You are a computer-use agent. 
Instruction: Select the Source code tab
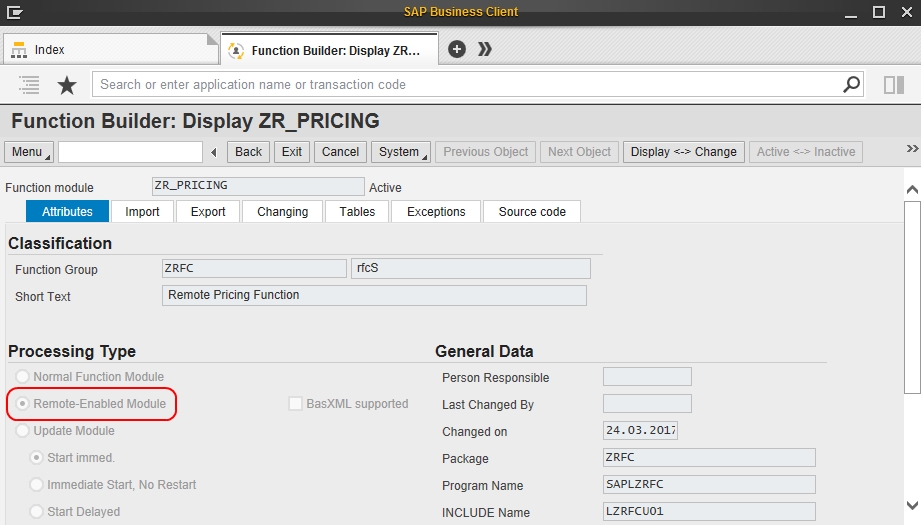click(x=532, y=211)
